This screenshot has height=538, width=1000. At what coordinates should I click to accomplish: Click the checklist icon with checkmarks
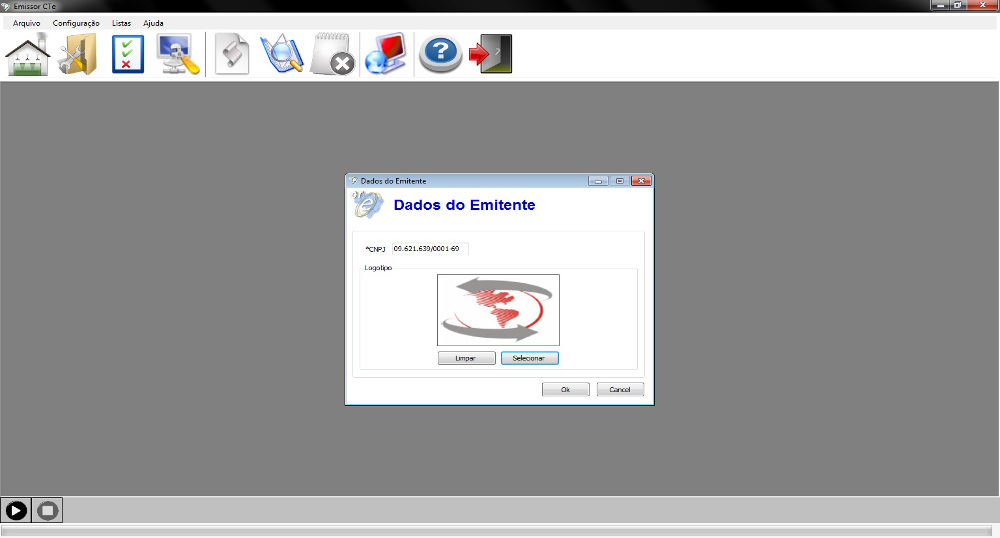(128, 55)
